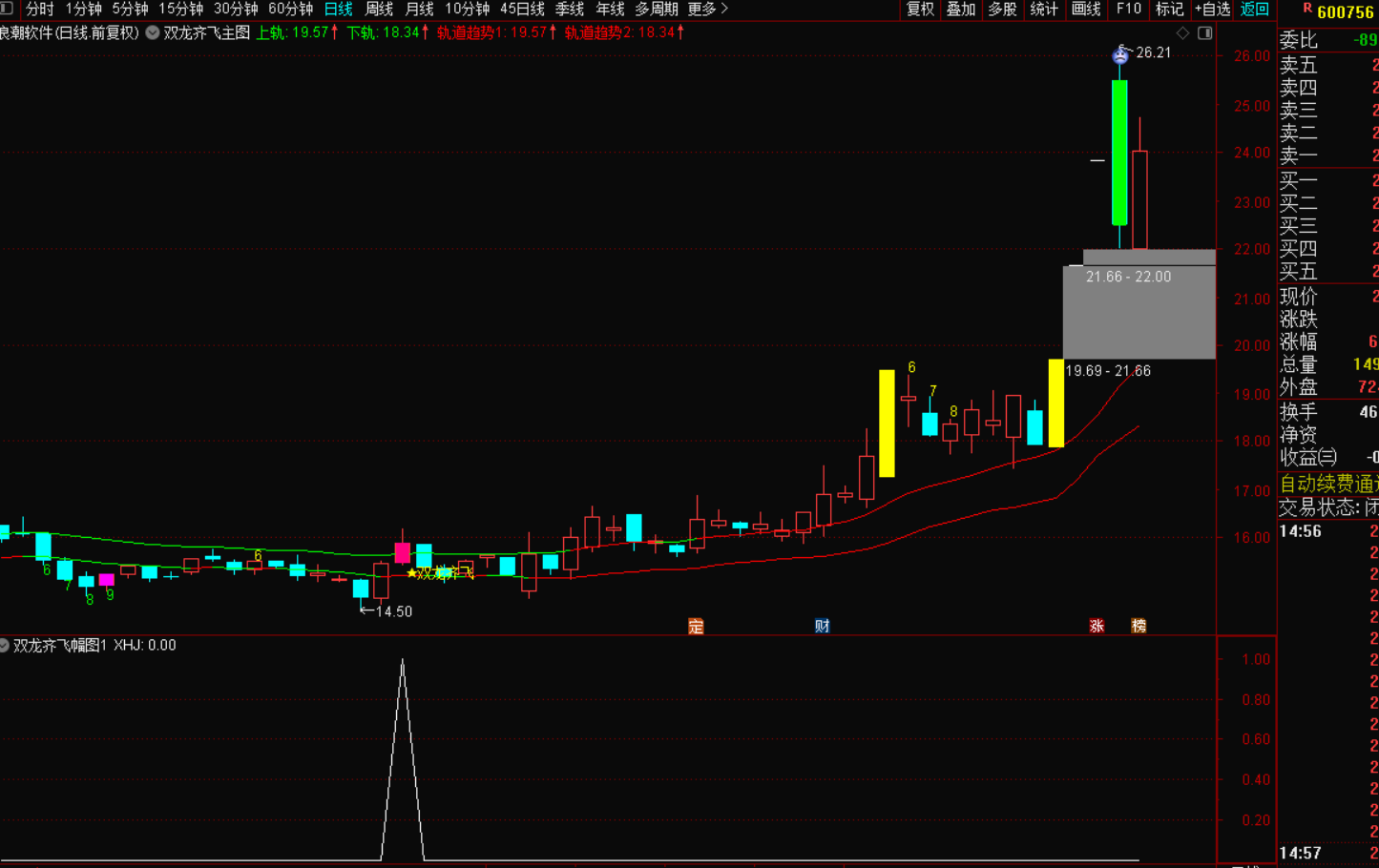Click the window layout icon at top-left corner
The height and width of the screenshot is (868, 1379).
point(7,9)
